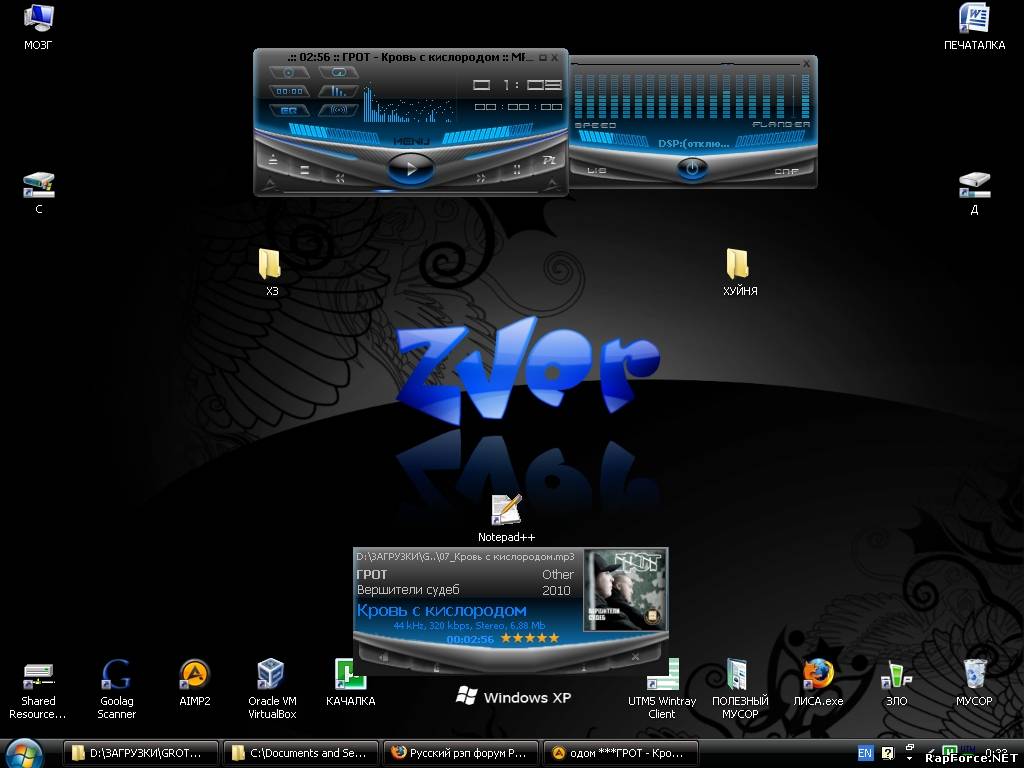The width and height of the screenshot is (1024, 768).
Task: Click album name Вершители судеб
Action: point(408,590)
